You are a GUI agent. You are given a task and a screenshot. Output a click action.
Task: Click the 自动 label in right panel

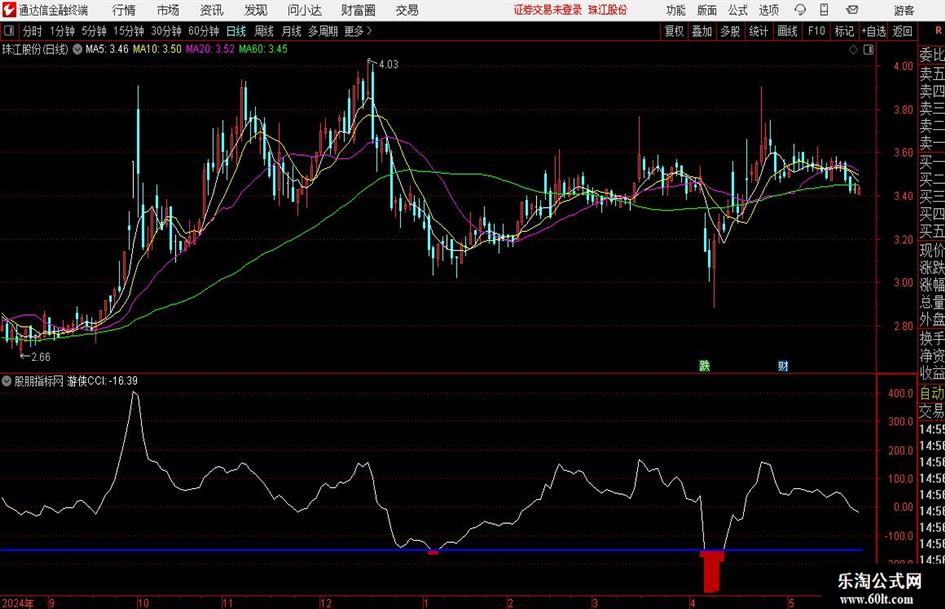(932, 393)
